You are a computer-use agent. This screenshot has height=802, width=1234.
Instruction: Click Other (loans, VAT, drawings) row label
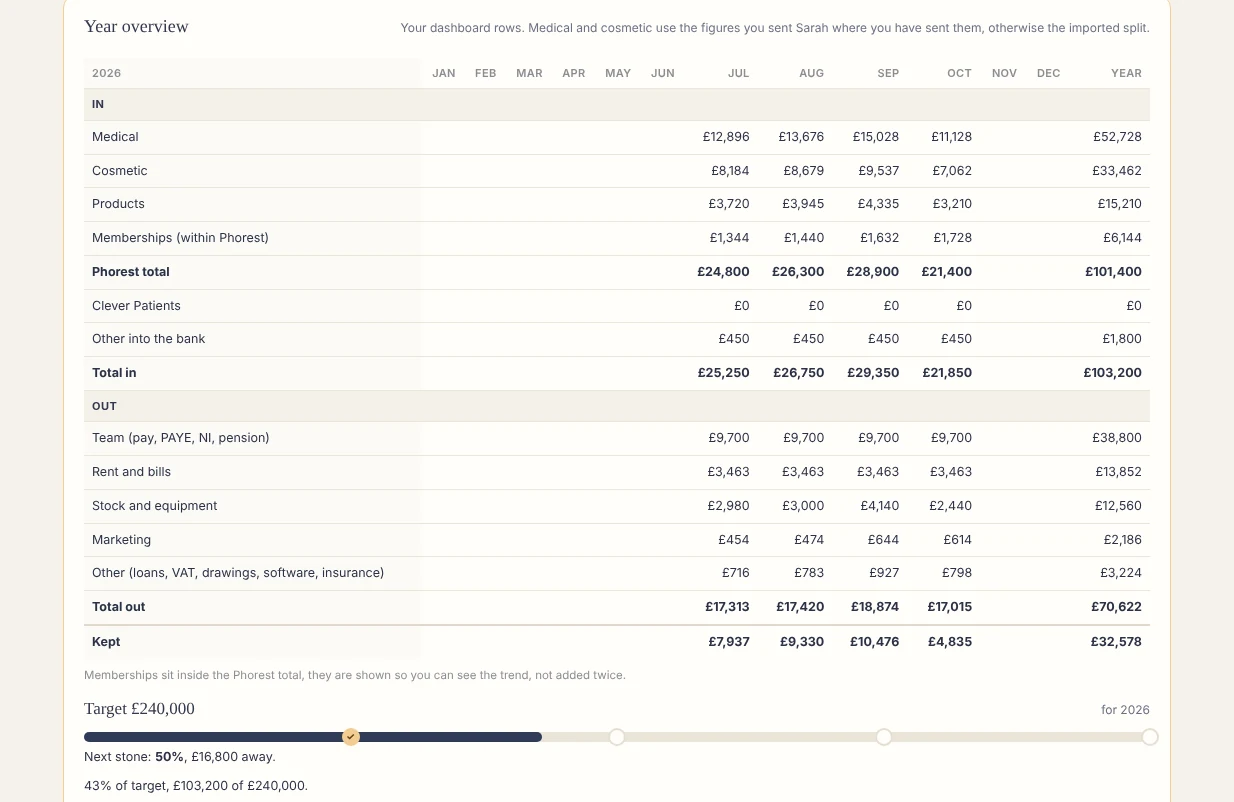point(238,573)
